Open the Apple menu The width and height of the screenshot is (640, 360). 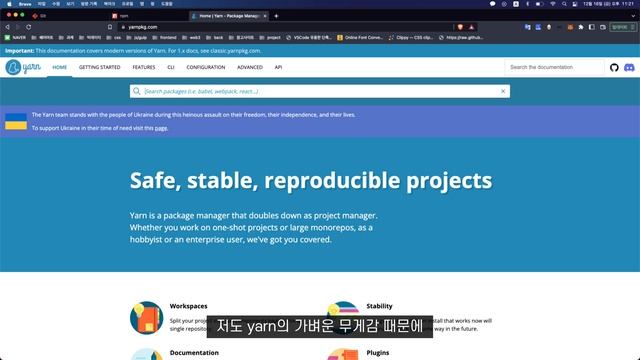(9, 4)
